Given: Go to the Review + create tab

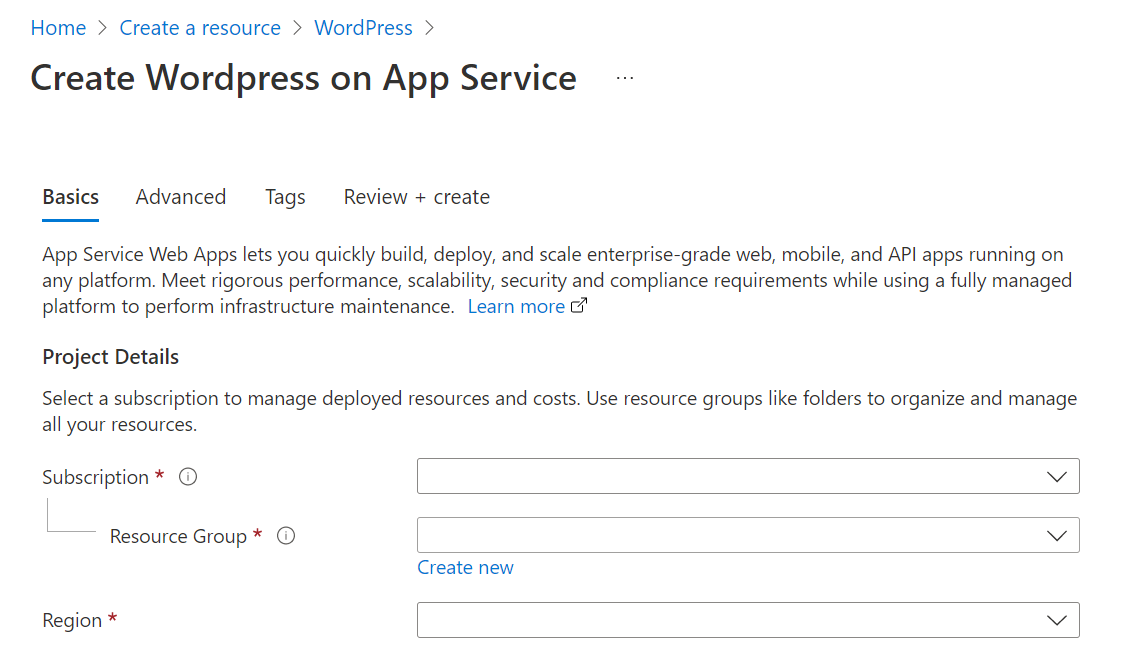Looking at the screenshot, I should pyautogui.click(x=417, y=197).
